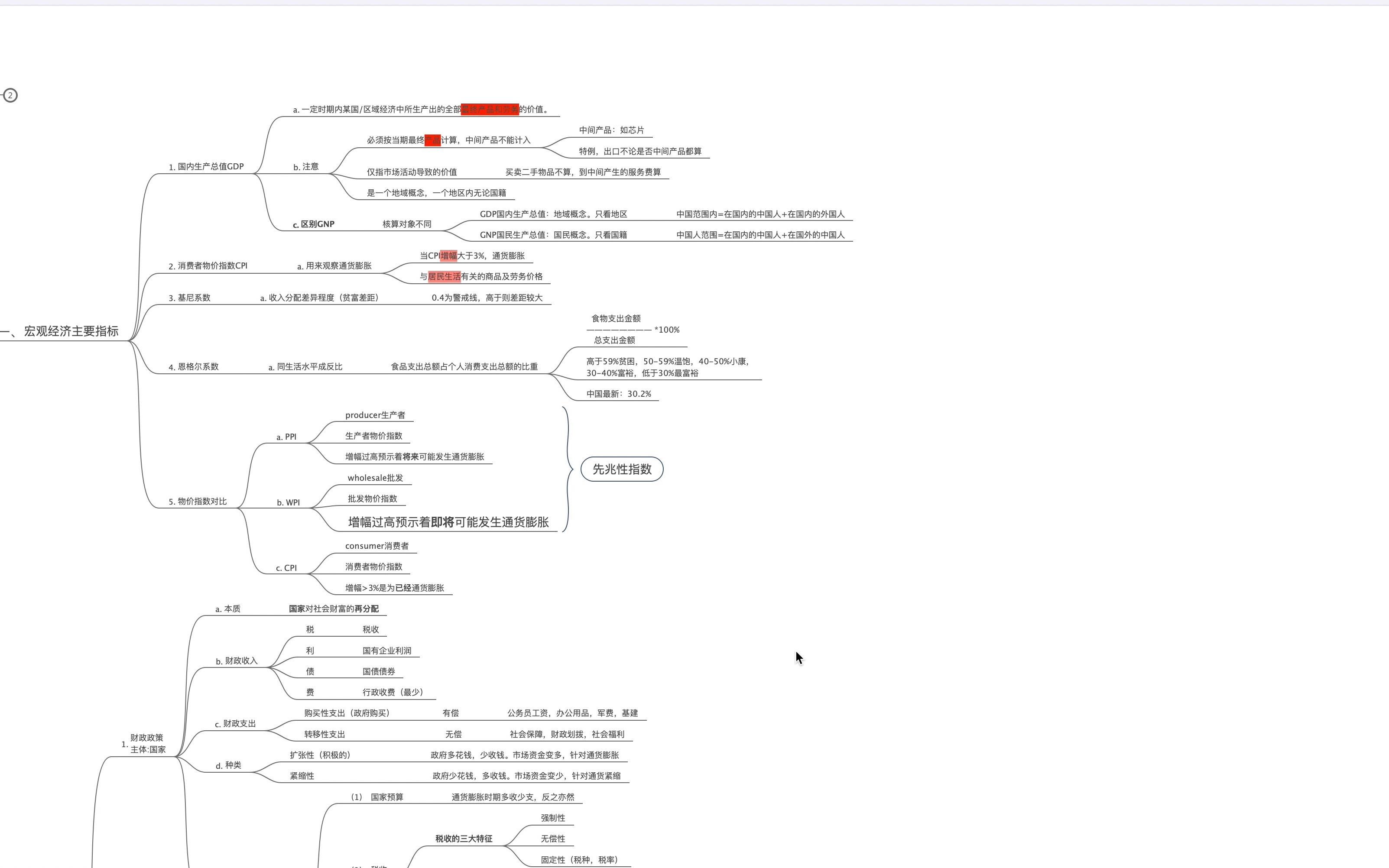Click the b. WPI subtopic
This screenshot has width=1389, height=868.
pyautogui.click(x=288, y=502)
